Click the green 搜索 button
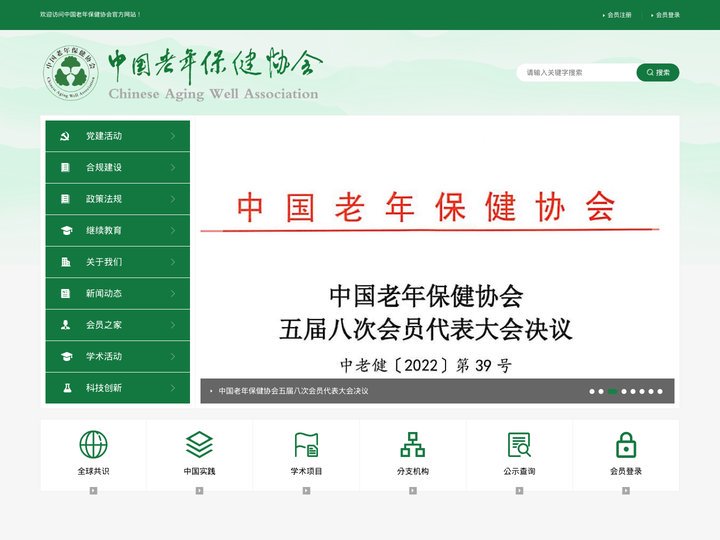720x540 pixels. click(658, 73)
